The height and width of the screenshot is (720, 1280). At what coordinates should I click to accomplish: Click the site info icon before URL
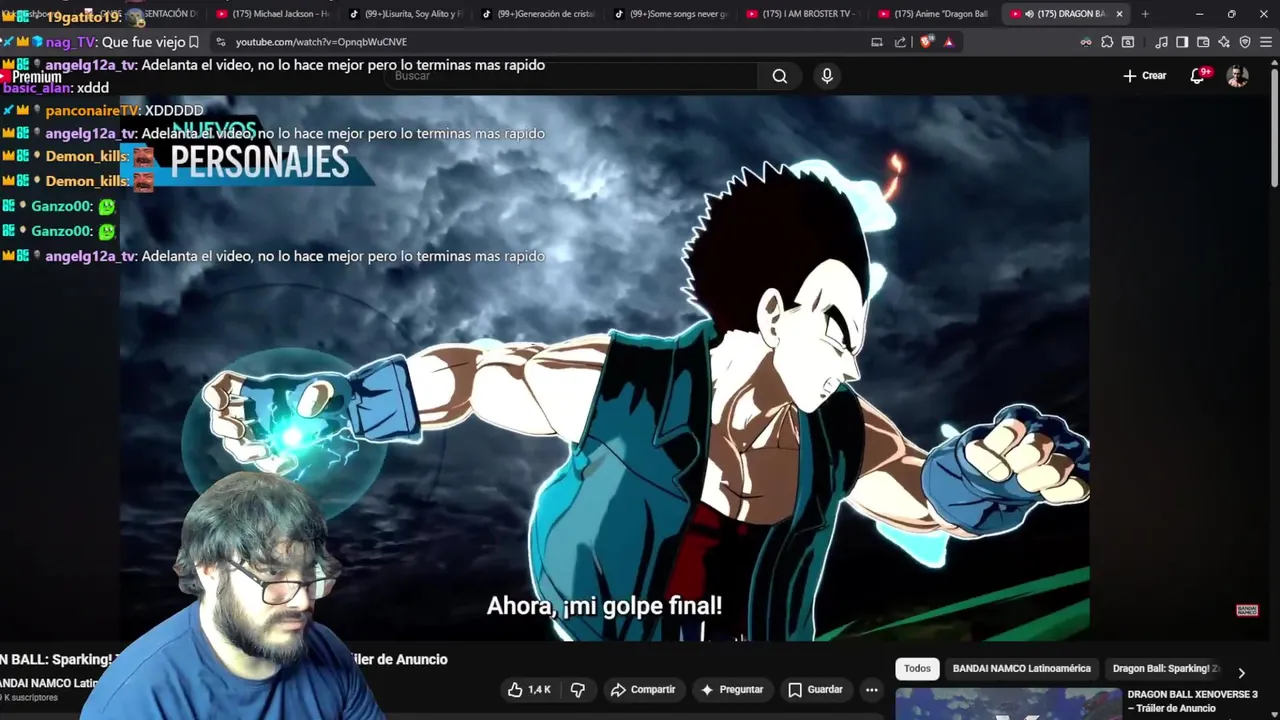tap(220, 42)
